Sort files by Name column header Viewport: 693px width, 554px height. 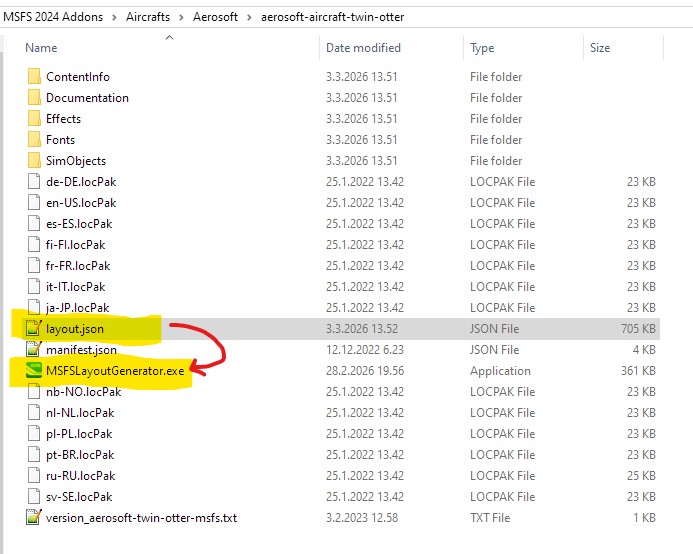[x=41, y=48]
